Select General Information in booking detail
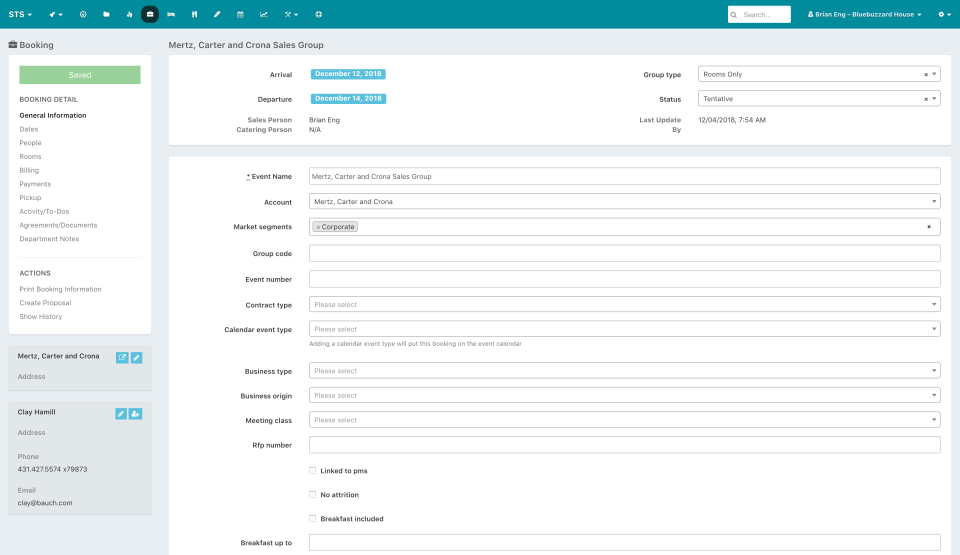The height and width of the screenshot is (555, 960). [53, 115]
